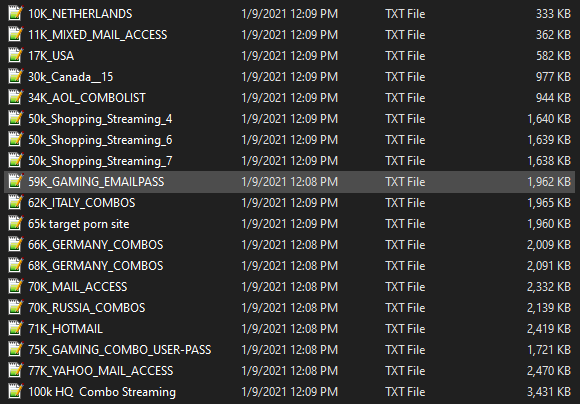Click the 77K_YAHOO_MAIL_ACCESS file name
Viewport: 580px width, 404px height.
pos(101,371)
